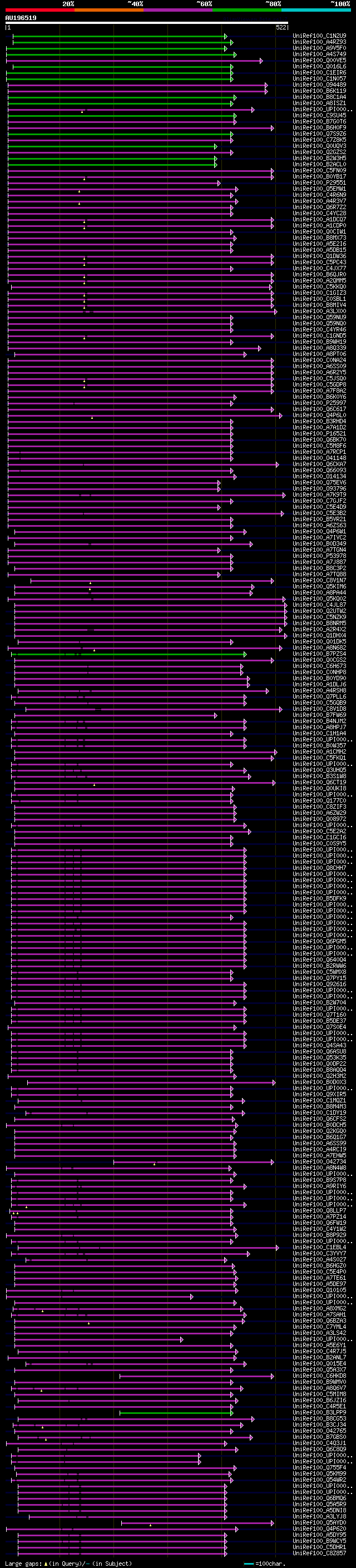Screen dimensions: 356x1568
Task: Select hit label UniRef100_C5E3B2
Action: click(319, 513)
